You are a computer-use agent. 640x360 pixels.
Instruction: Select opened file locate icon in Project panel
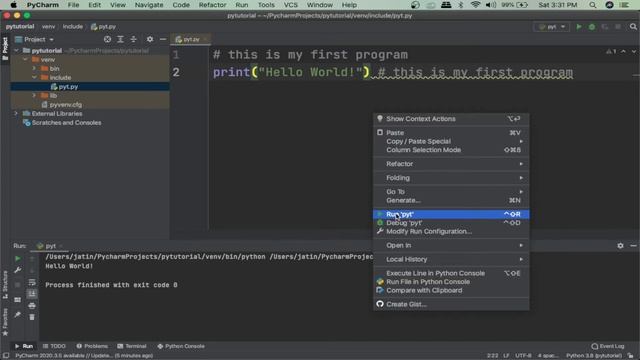click(x=107, y=39)
